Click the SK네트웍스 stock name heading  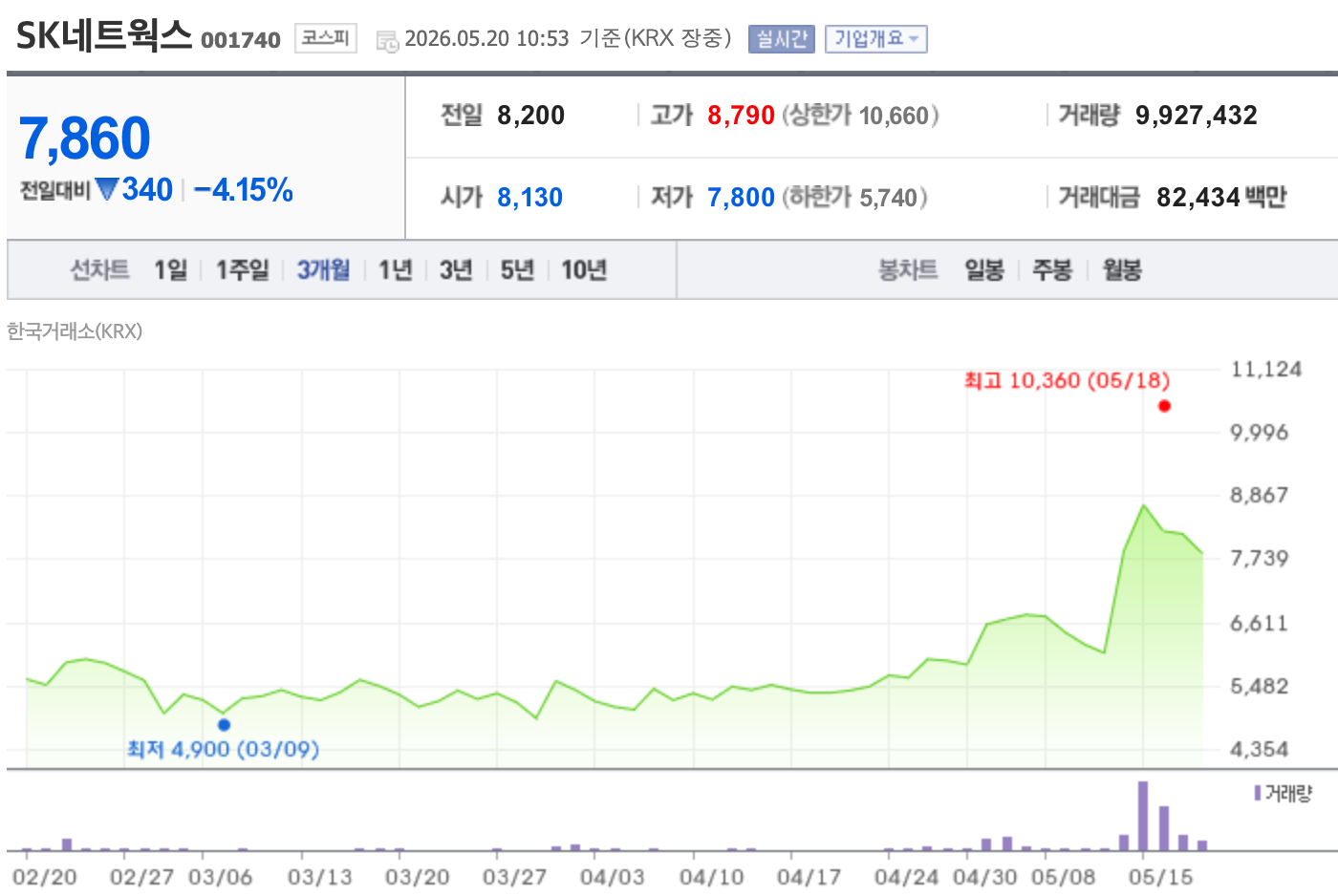[x=104, y=36]
